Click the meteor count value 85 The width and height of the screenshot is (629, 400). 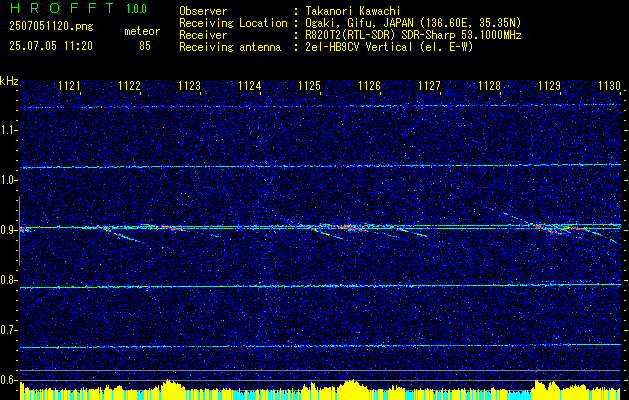pyautogui.click(x=145, y=46)
